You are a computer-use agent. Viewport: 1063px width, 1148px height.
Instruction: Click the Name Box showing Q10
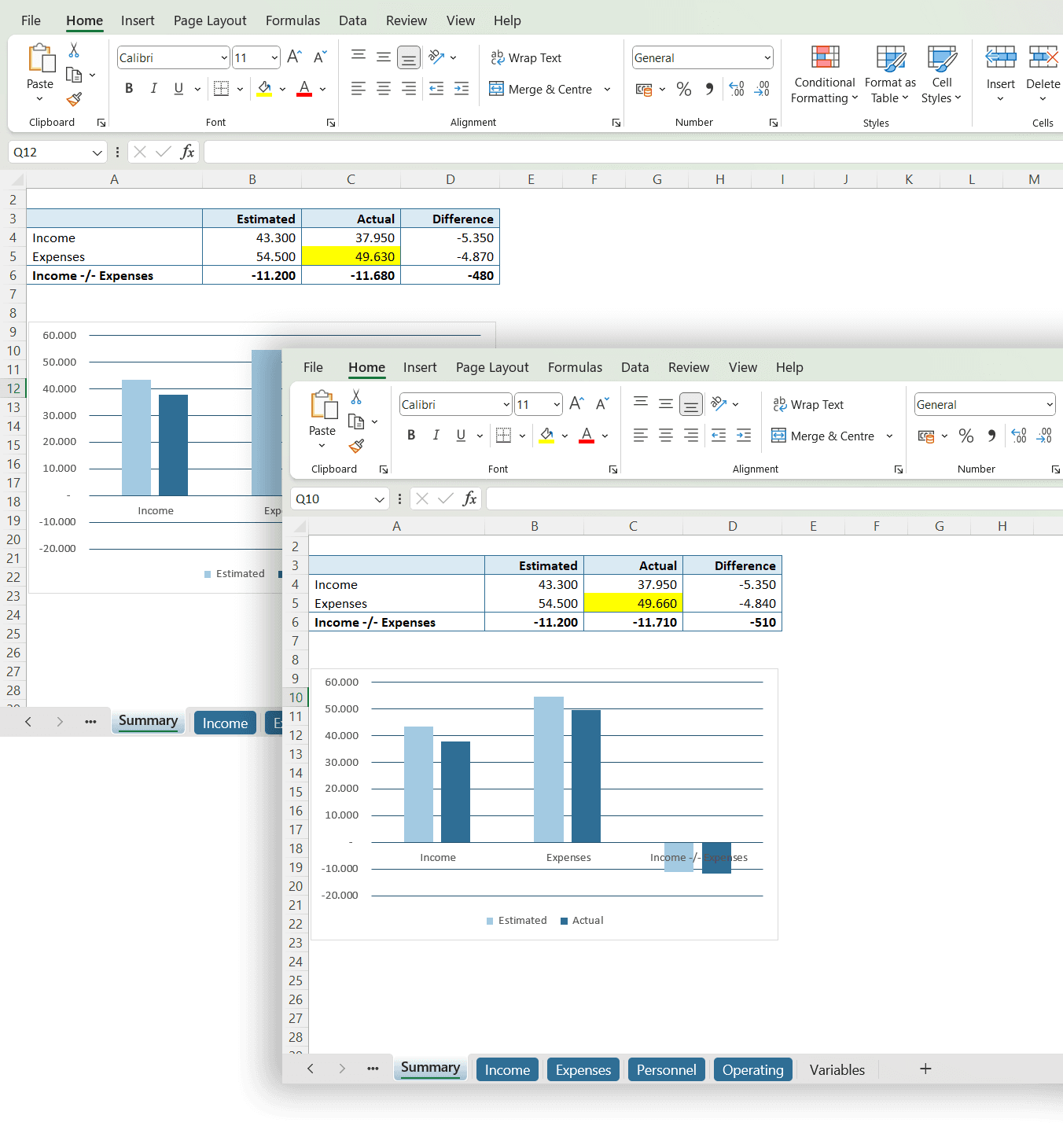tap(338, 499)
